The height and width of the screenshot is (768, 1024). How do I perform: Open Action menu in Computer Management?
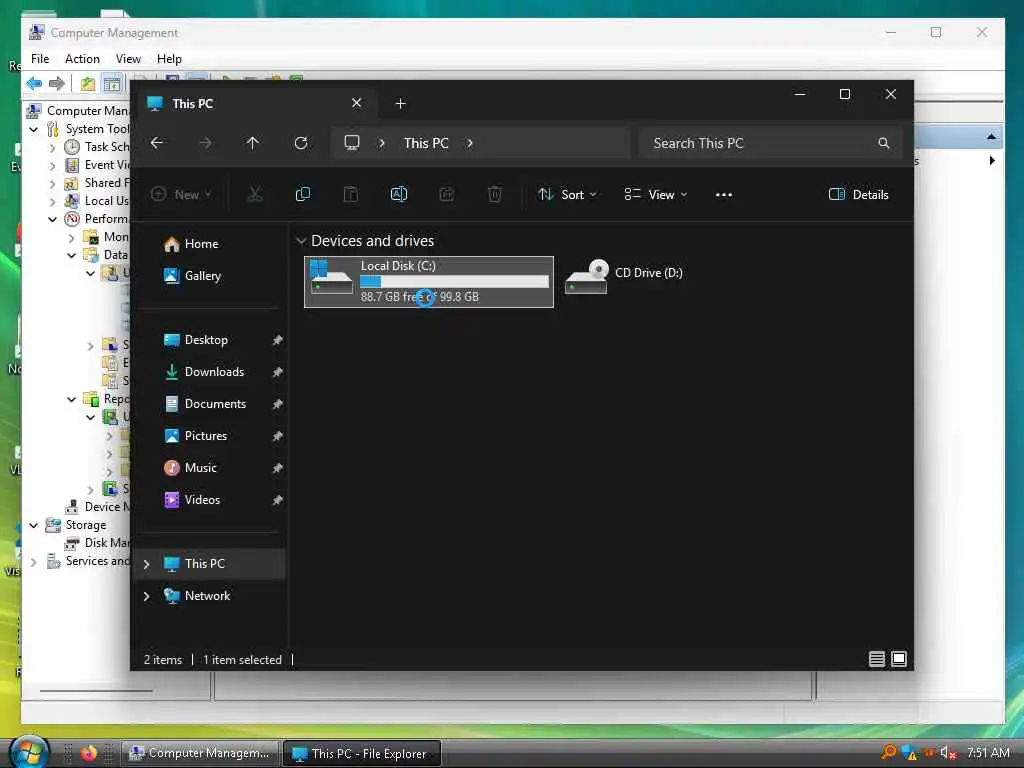pyautogui.click(x=82, y=59)
